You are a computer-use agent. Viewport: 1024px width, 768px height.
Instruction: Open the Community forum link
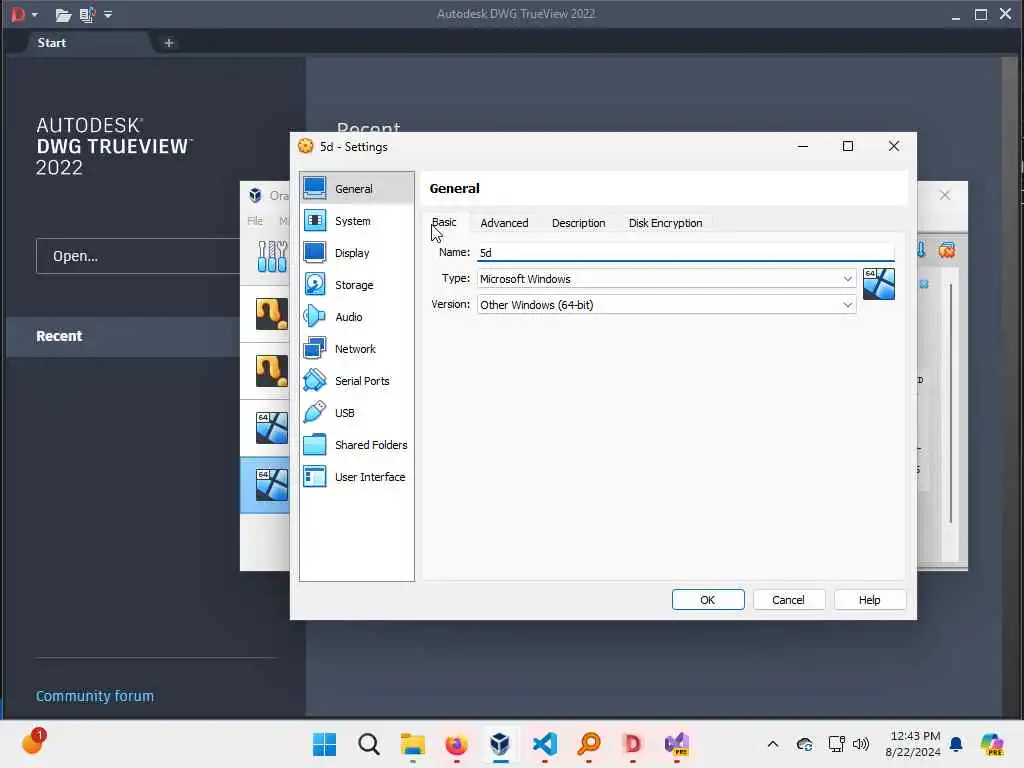(95, 696)
